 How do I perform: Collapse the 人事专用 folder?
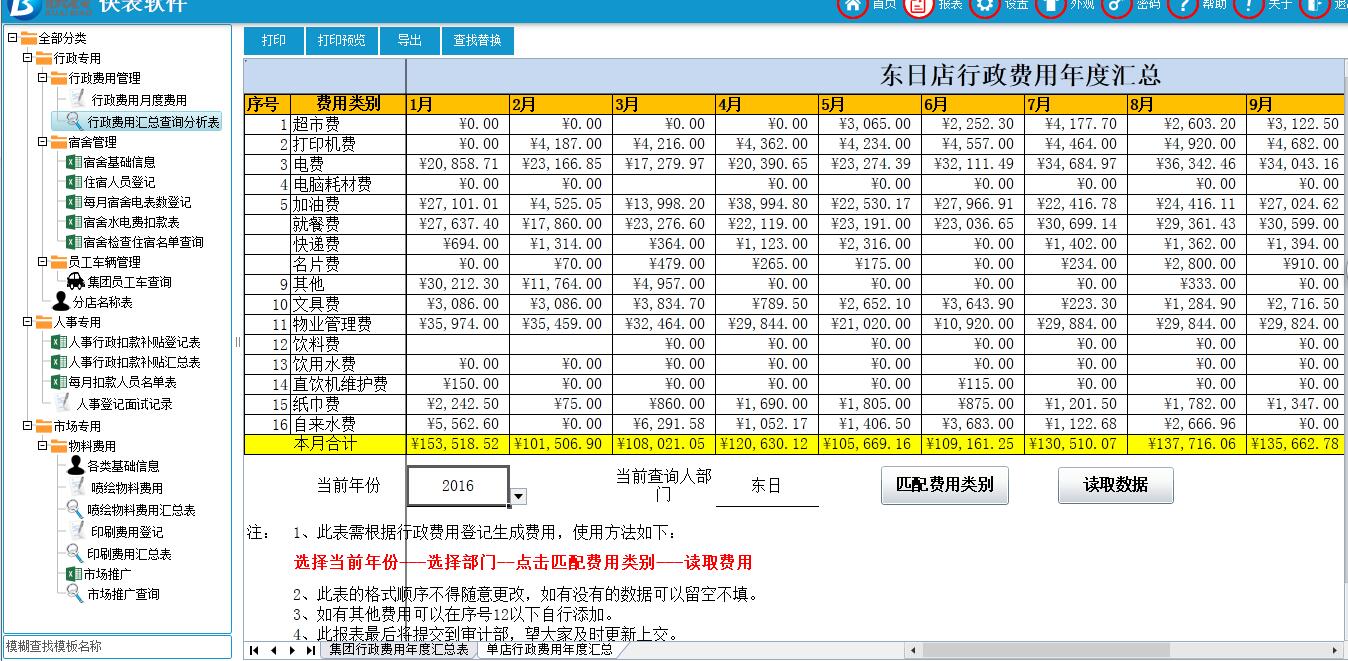tap(28, 322)
